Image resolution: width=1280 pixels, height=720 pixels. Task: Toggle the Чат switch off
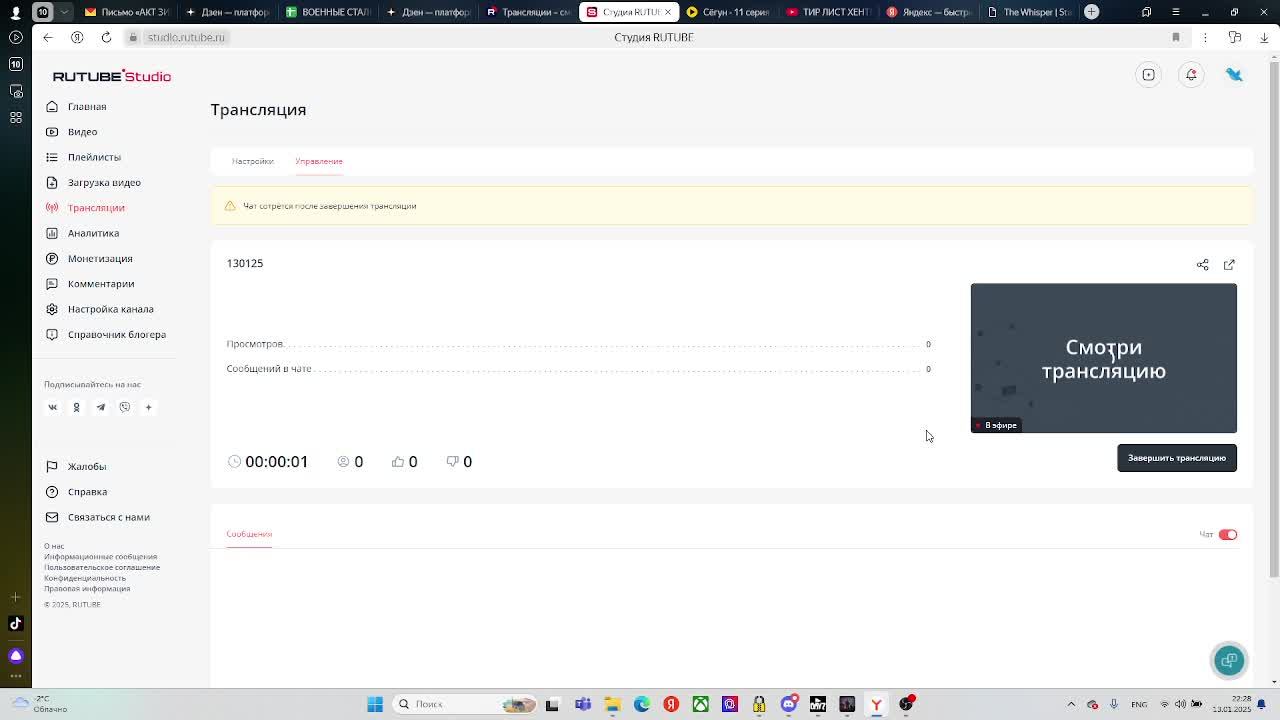point(1228,535)
